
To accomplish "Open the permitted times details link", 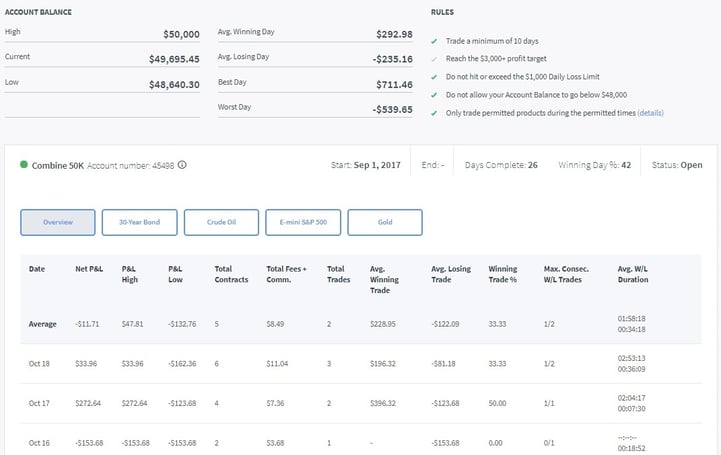I will [650, 113].
